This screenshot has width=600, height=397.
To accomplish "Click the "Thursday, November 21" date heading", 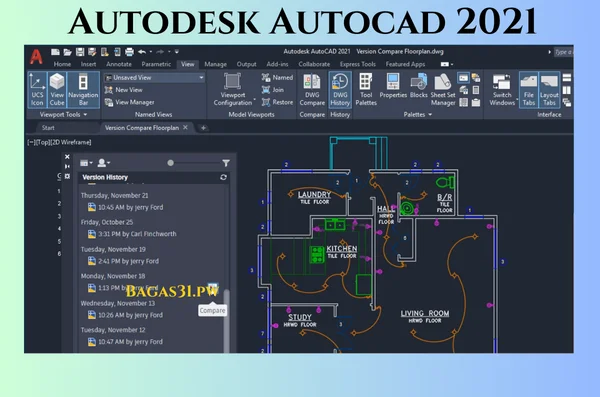I will point(114,196).
